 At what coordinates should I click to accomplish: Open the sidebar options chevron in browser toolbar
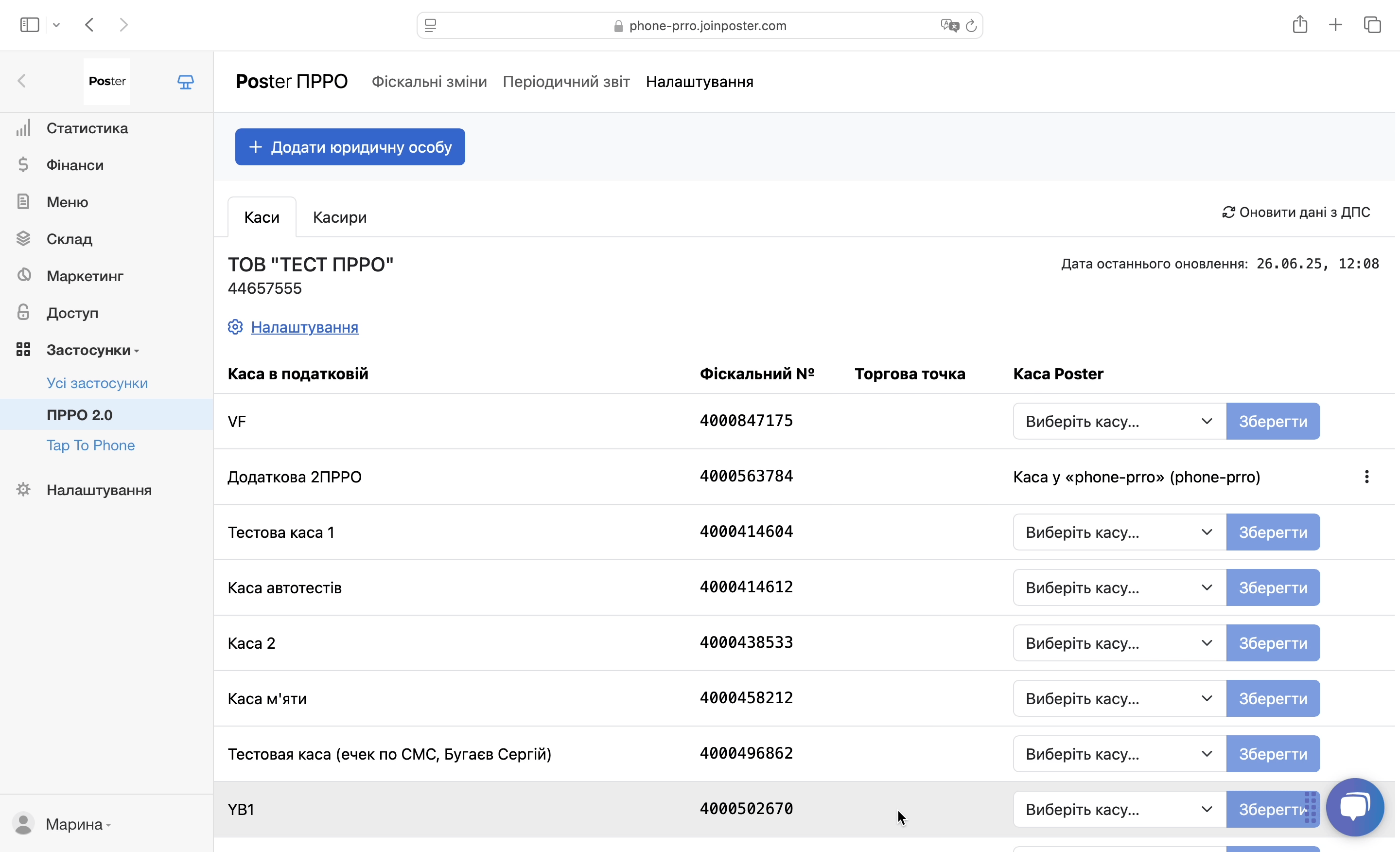[56, 25]
